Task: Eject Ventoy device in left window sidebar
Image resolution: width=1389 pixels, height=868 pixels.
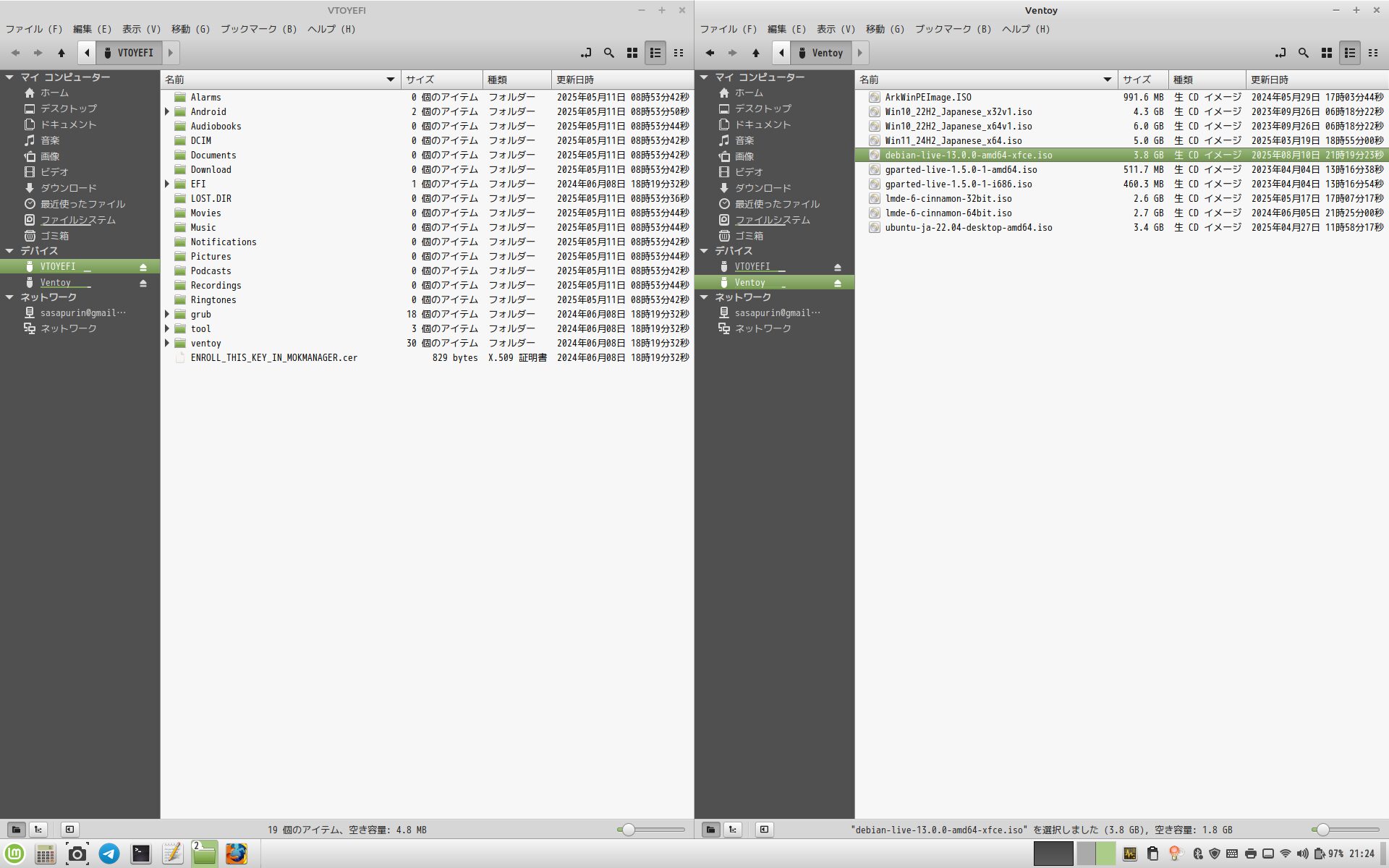Action: pos(143,283)
